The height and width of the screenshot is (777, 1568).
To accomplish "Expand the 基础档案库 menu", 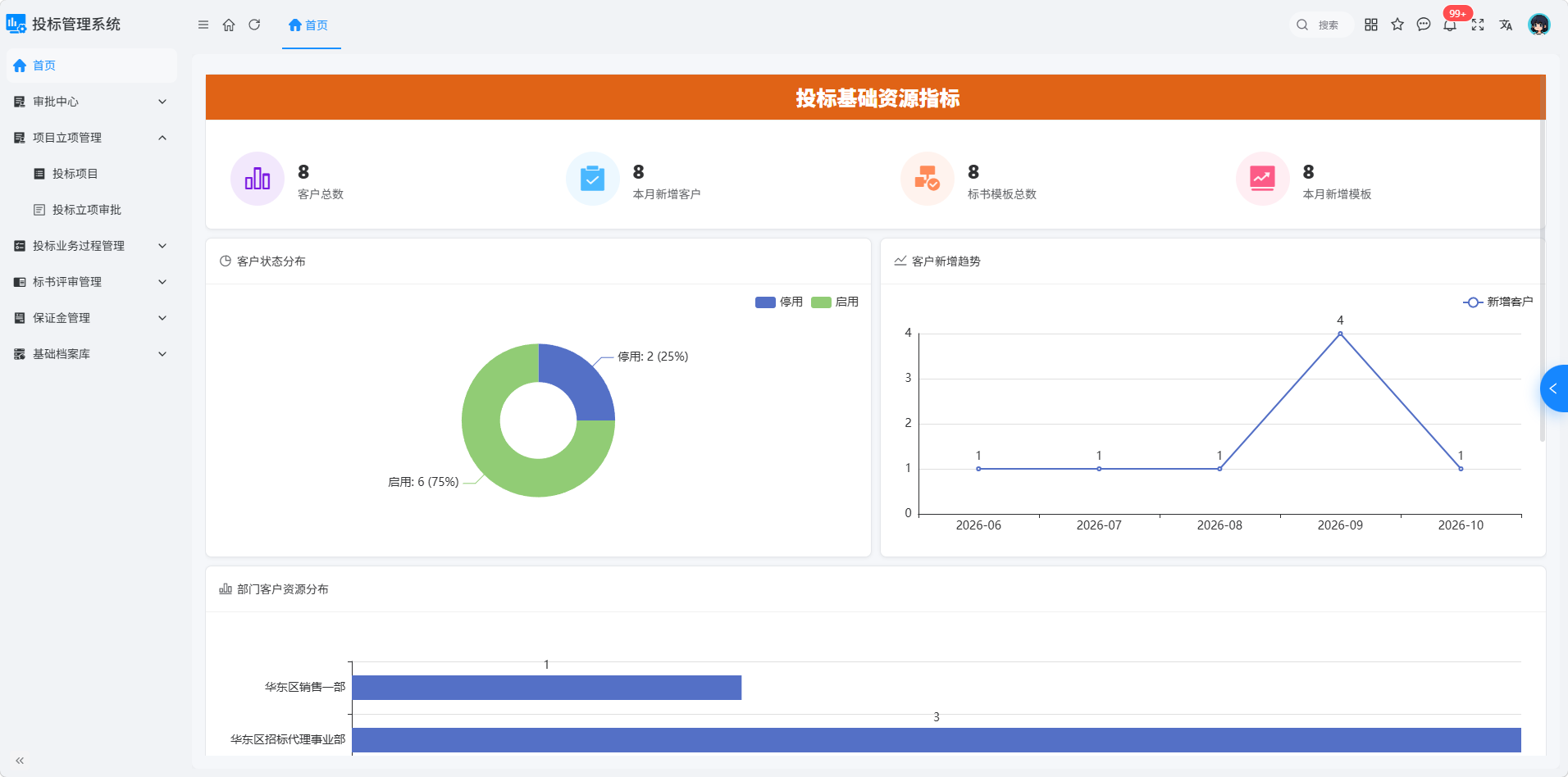I will coord(92,354).
